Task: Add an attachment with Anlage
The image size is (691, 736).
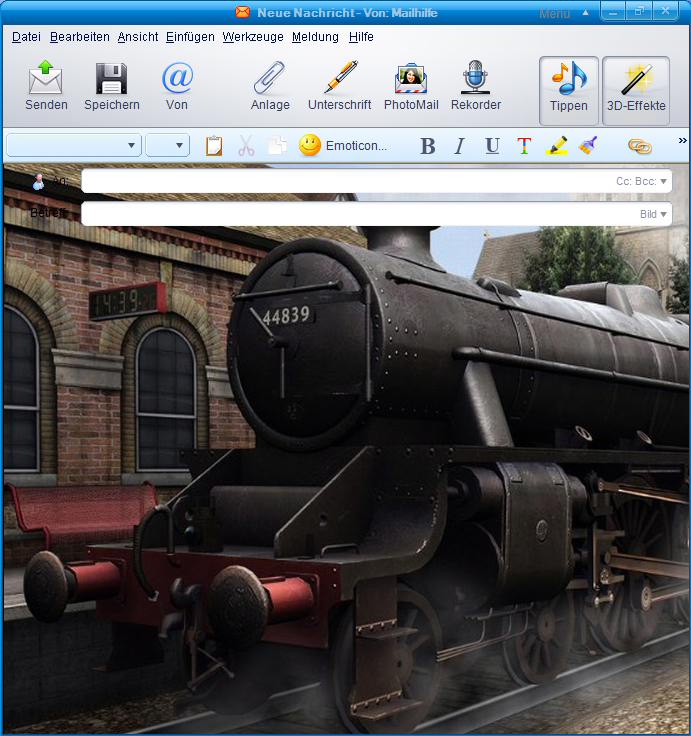Action: [270, 86]
